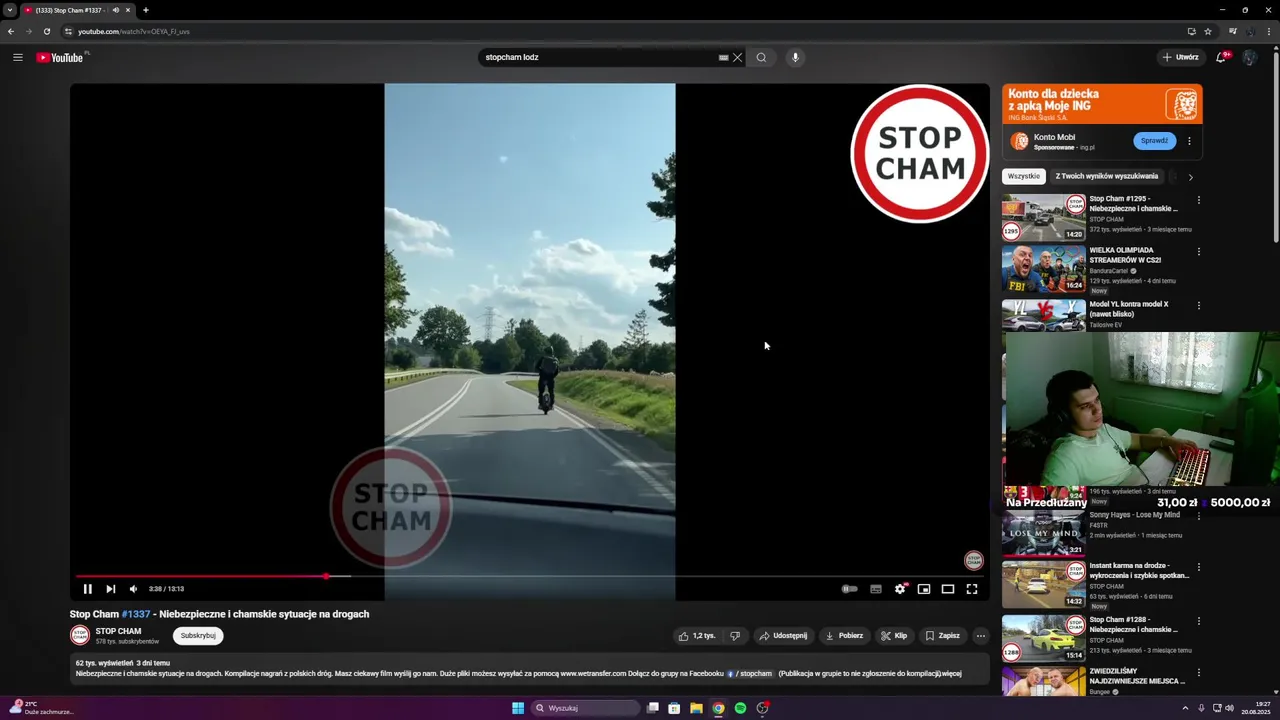Viewport: 1280px width, 720px height.
Task: Open the Utwórz create menu
Action: pos(1180,57)
